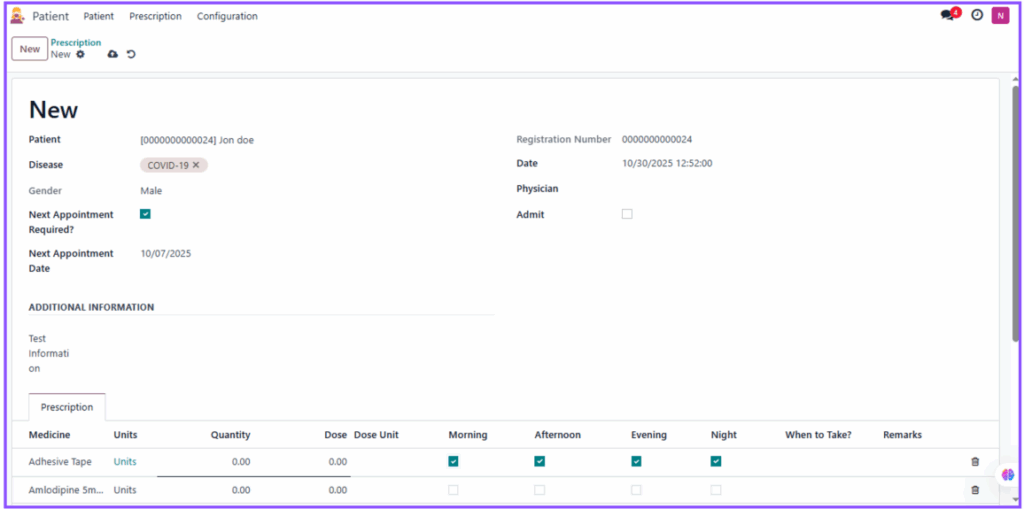Viewport: 1024px width, 509px height.
Task: Enable the Admit checkbox
Action: (627, 214)
